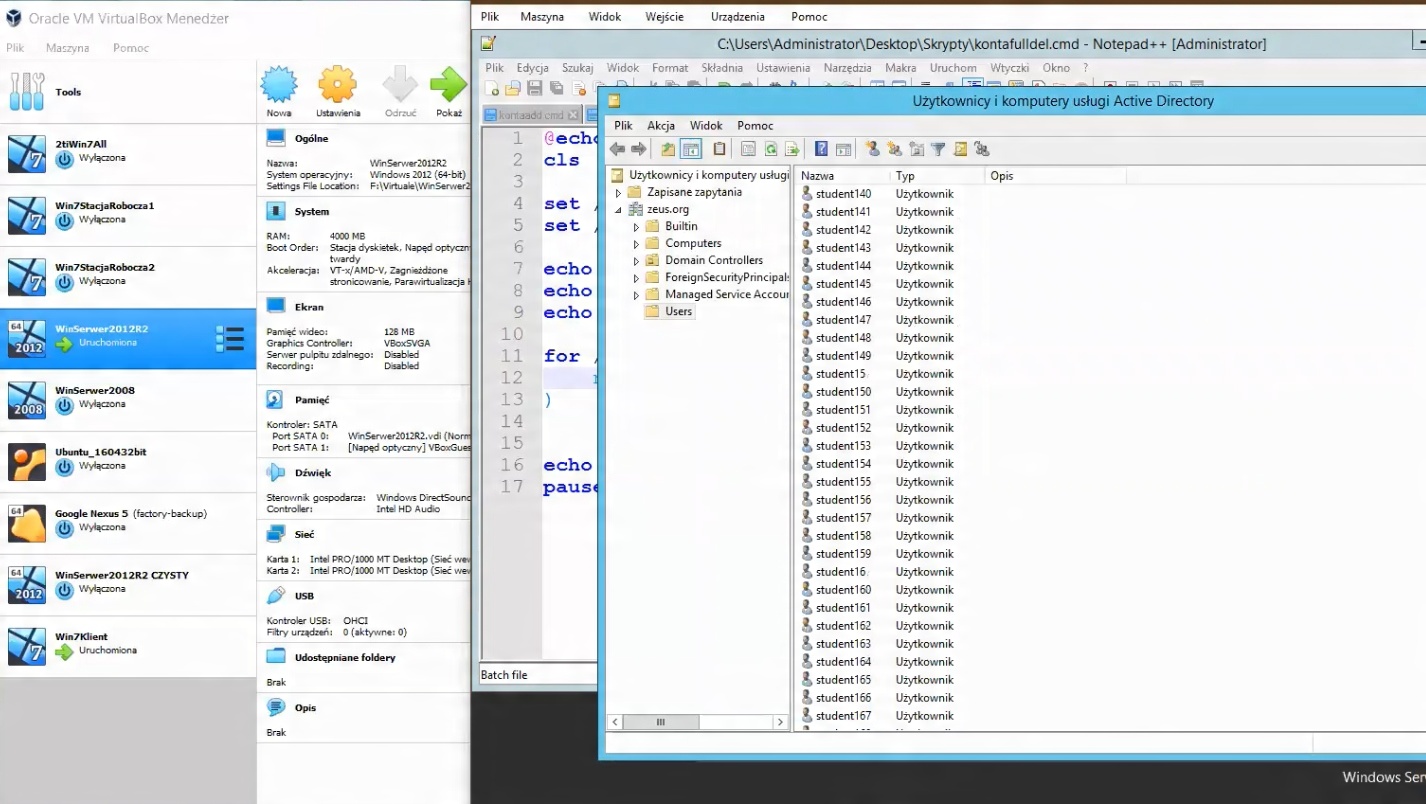Open the WinSerwer2012R2 machine menu list icon

tap(230, 340)
